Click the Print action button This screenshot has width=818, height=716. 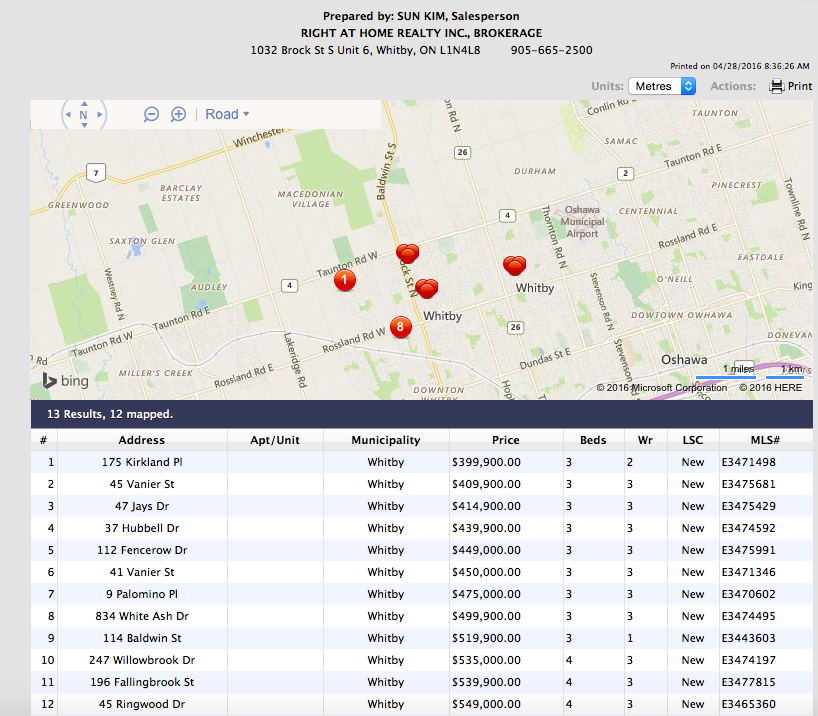790,86
